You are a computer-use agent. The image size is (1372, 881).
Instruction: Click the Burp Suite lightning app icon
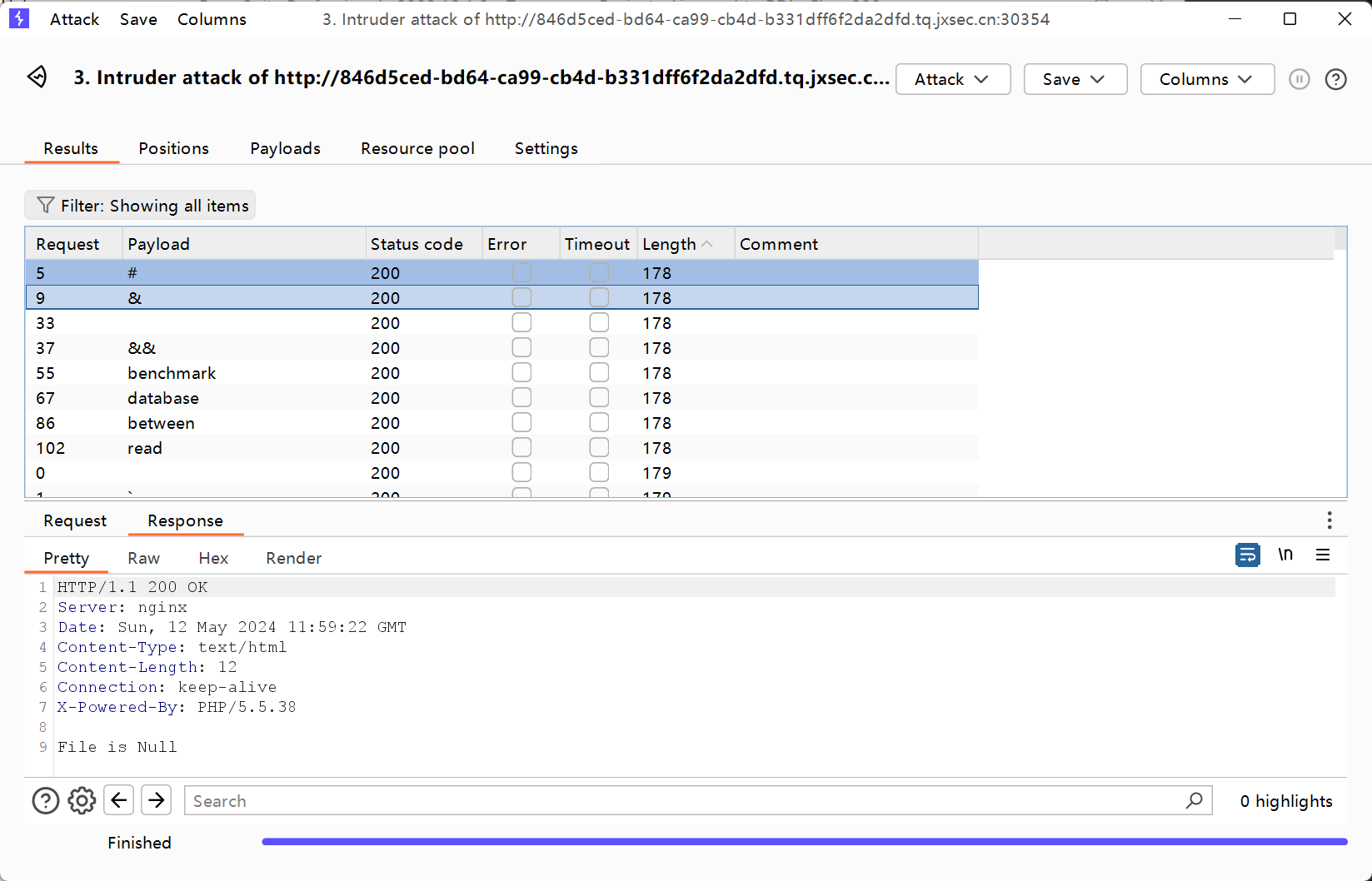click(18, 18)
